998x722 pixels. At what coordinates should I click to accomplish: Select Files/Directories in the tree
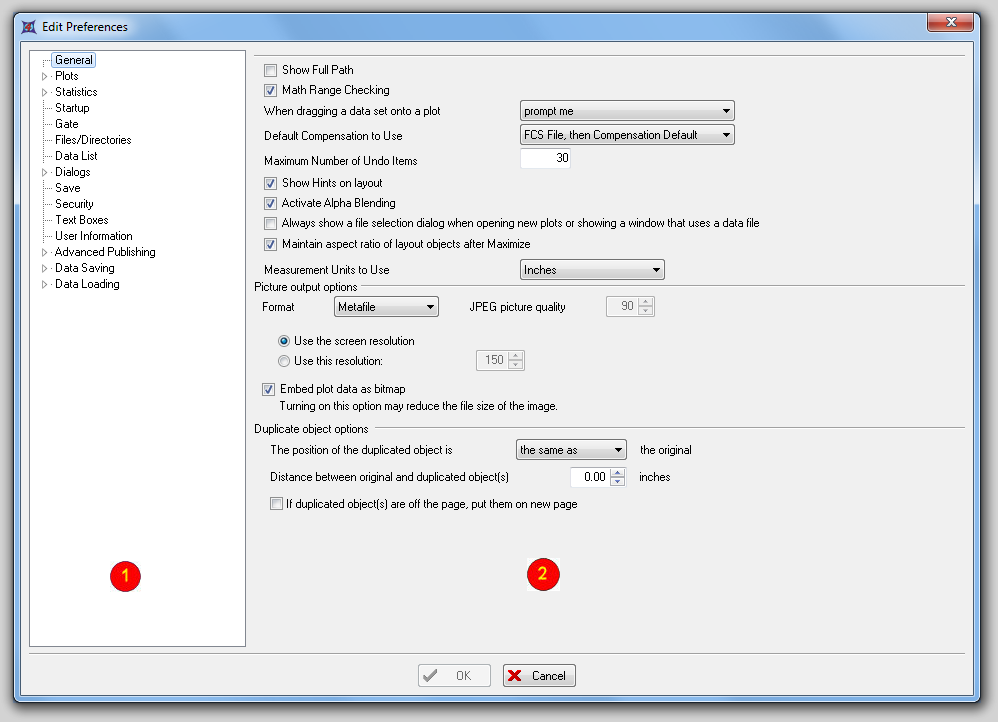(x=93, y=140)
